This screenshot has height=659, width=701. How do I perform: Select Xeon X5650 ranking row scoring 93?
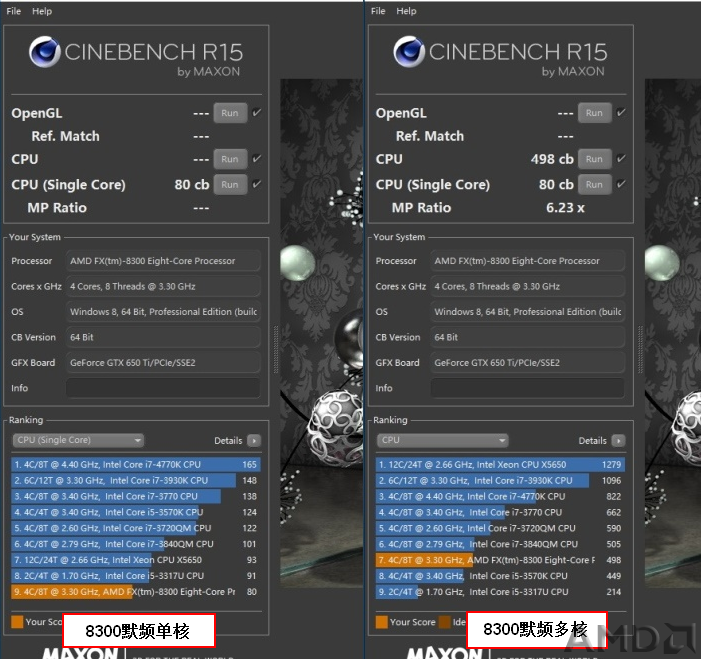(135, 560)
